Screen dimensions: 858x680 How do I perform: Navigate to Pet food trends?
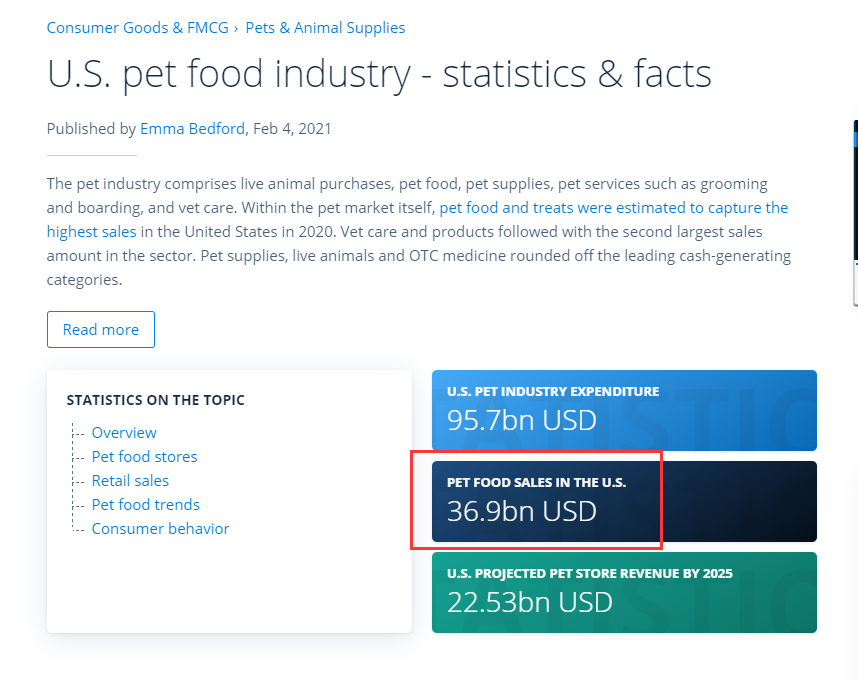[x=145, y=505]
